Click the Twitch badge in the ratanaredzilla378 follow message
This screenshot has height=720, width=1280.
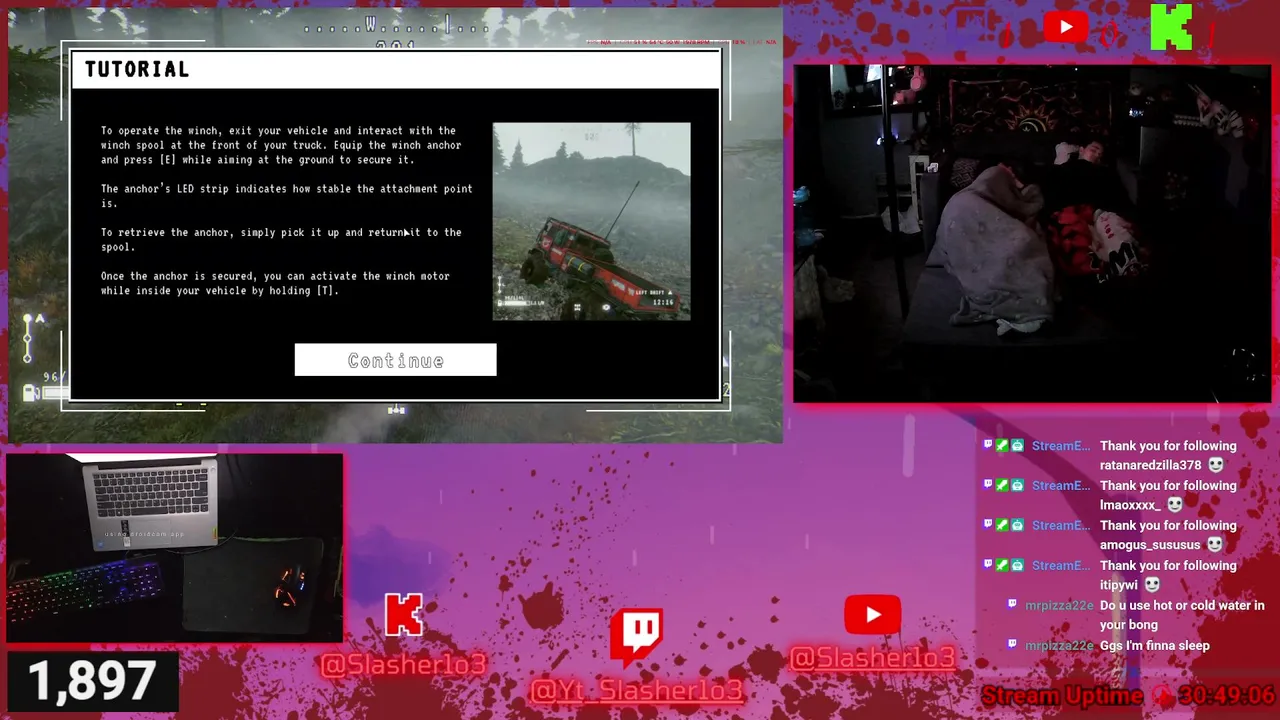click(x=988, y=446)
